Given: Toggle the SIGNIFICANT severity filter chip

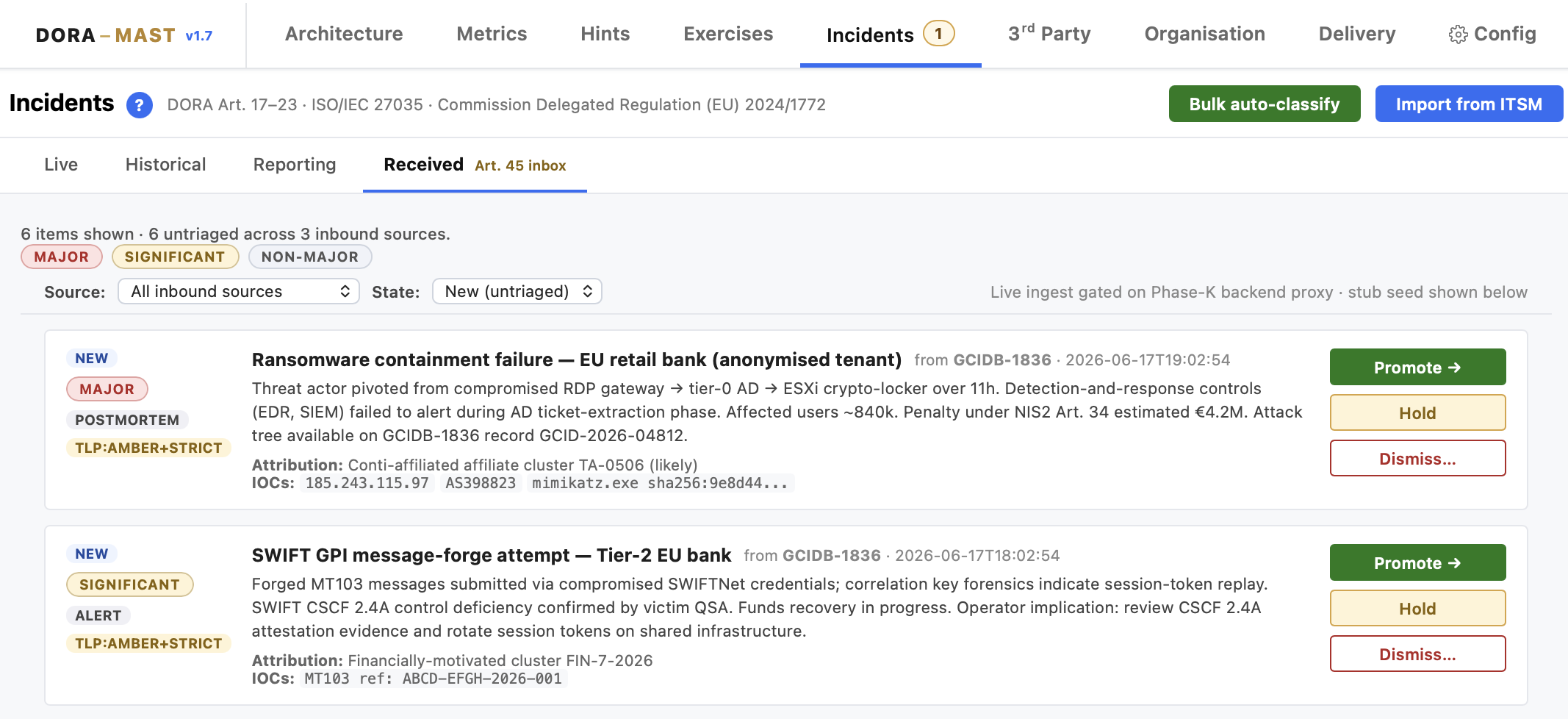Looking at the screenshot, I should click(175, 257).
